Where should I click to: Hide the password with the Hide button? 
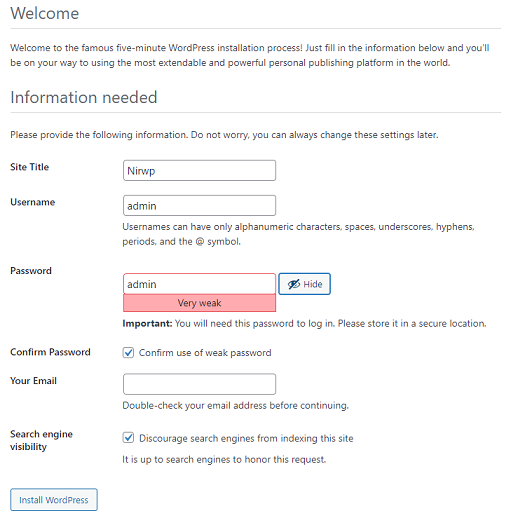[x=304, y=284]
